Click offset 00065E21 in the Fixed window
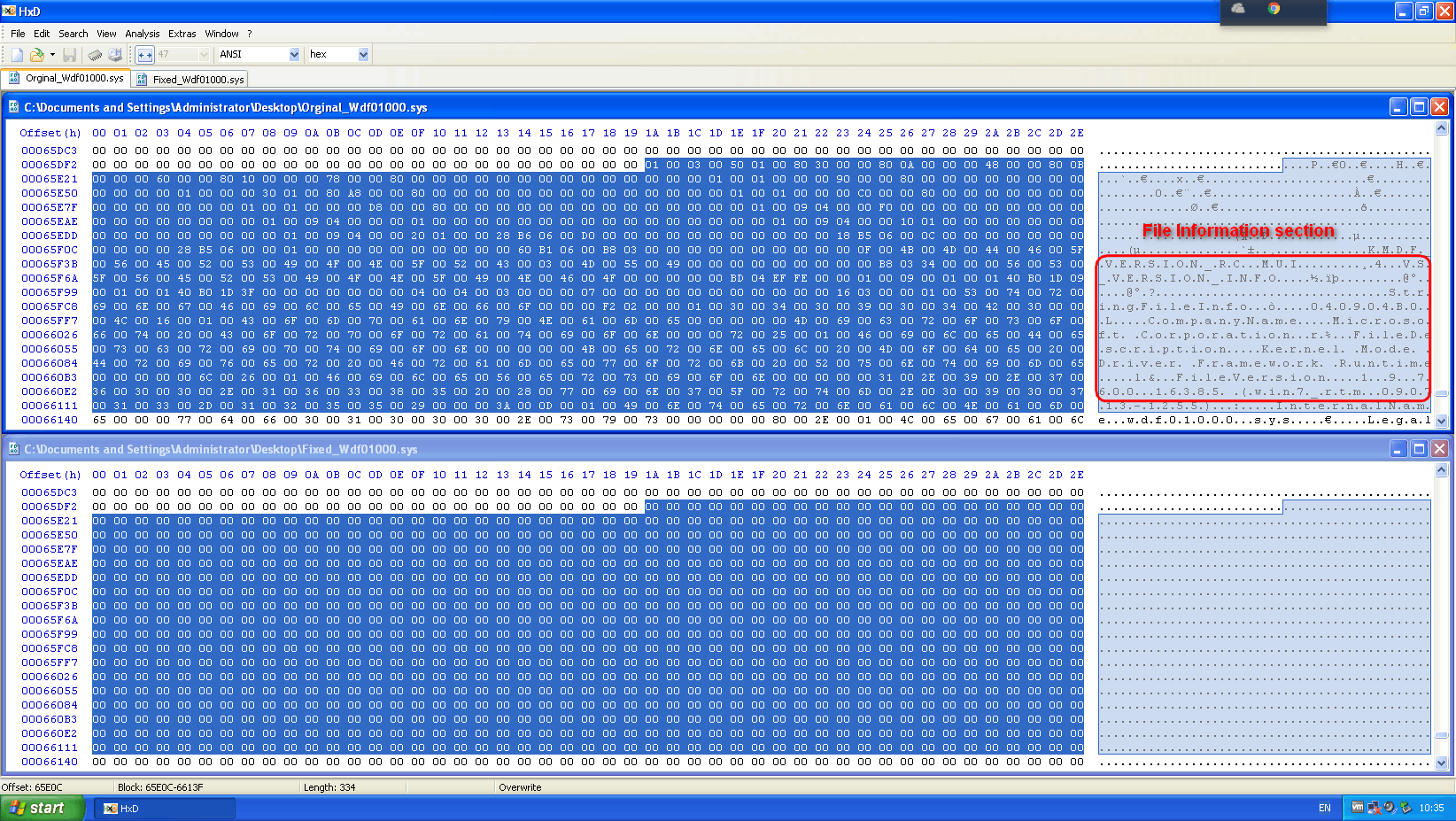 click(x=50, y=521)
